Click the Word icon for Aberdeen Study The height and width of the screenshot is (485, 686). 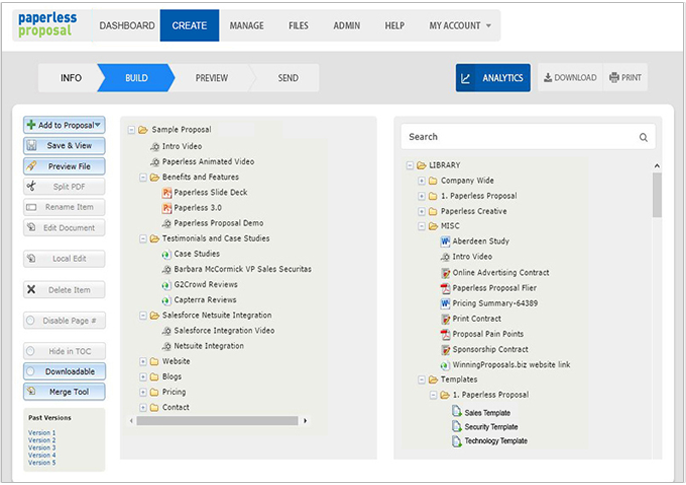pos(445,241)
